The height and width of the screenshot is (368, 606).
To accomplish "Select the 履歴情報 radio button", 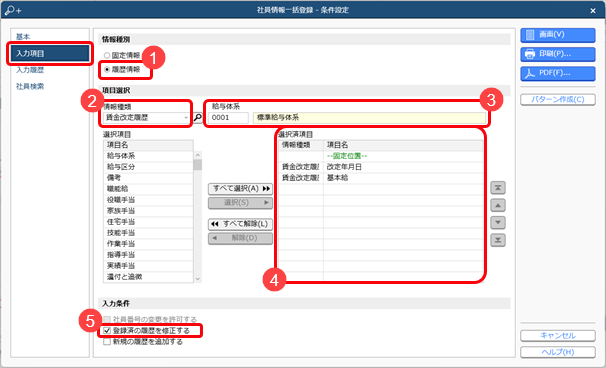I will click(x=107, y=70).
